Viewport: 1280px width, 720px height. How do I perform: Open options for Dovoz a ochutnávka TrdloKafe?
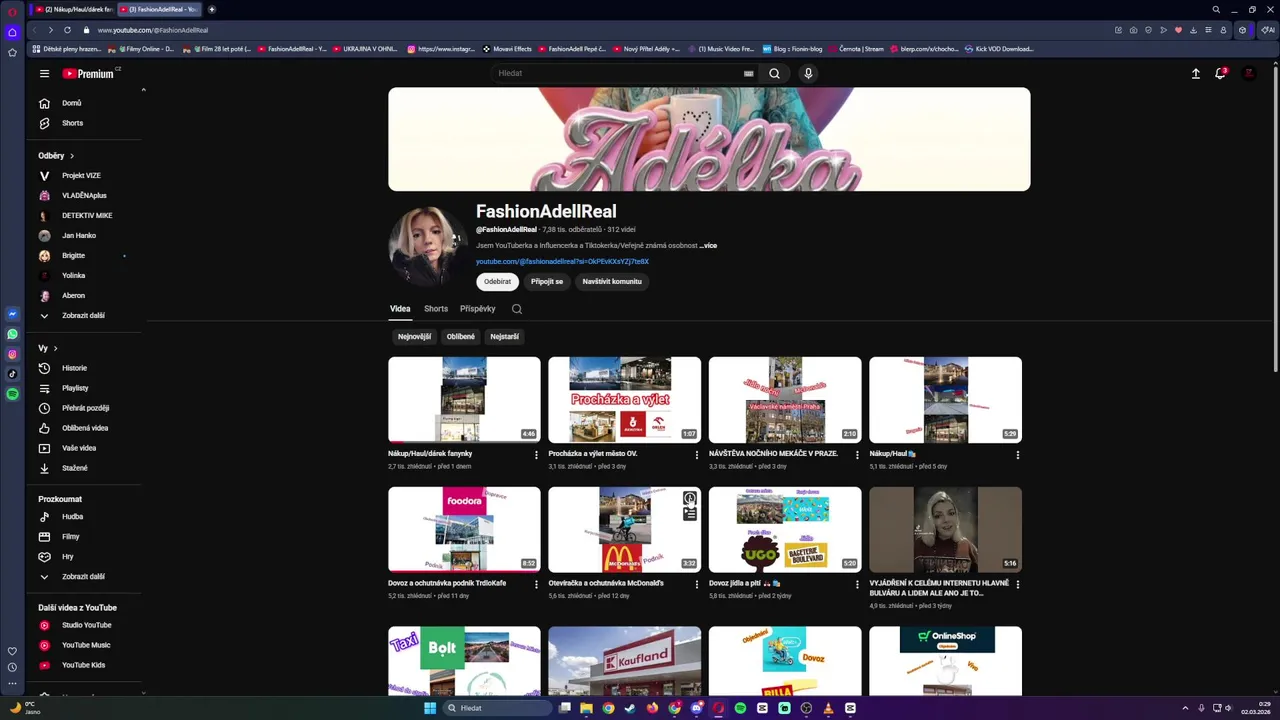[x=536, y=584]
